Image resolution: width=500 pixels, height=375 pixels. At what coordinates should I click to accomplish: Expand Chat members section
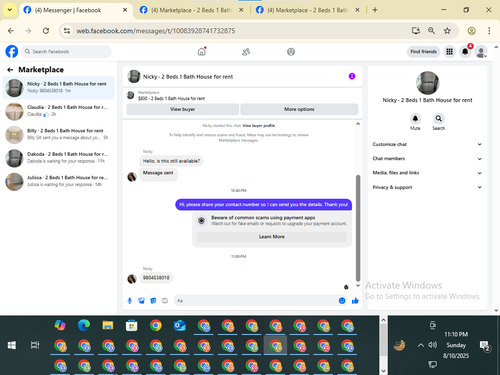coord(427,159)
